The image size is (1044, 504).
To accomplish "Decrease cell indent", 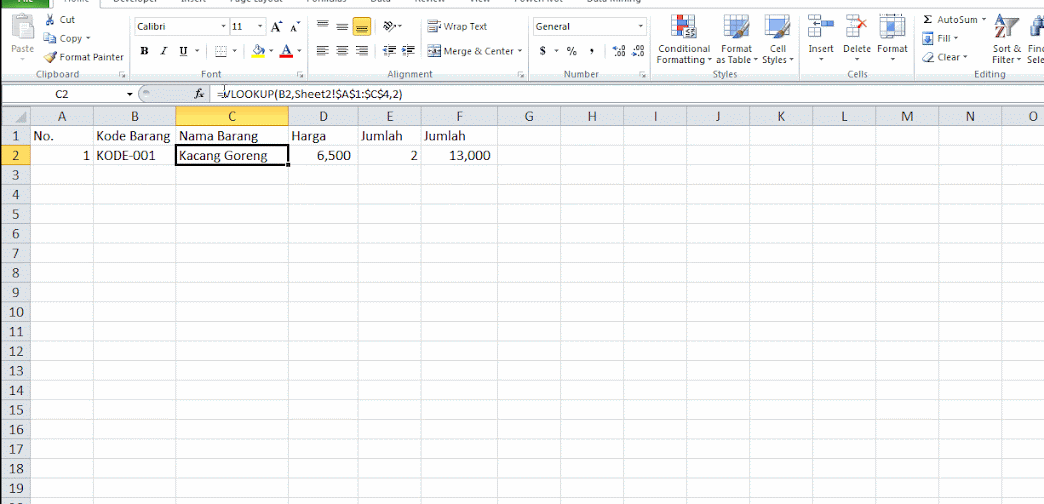I will pos(391,51).
